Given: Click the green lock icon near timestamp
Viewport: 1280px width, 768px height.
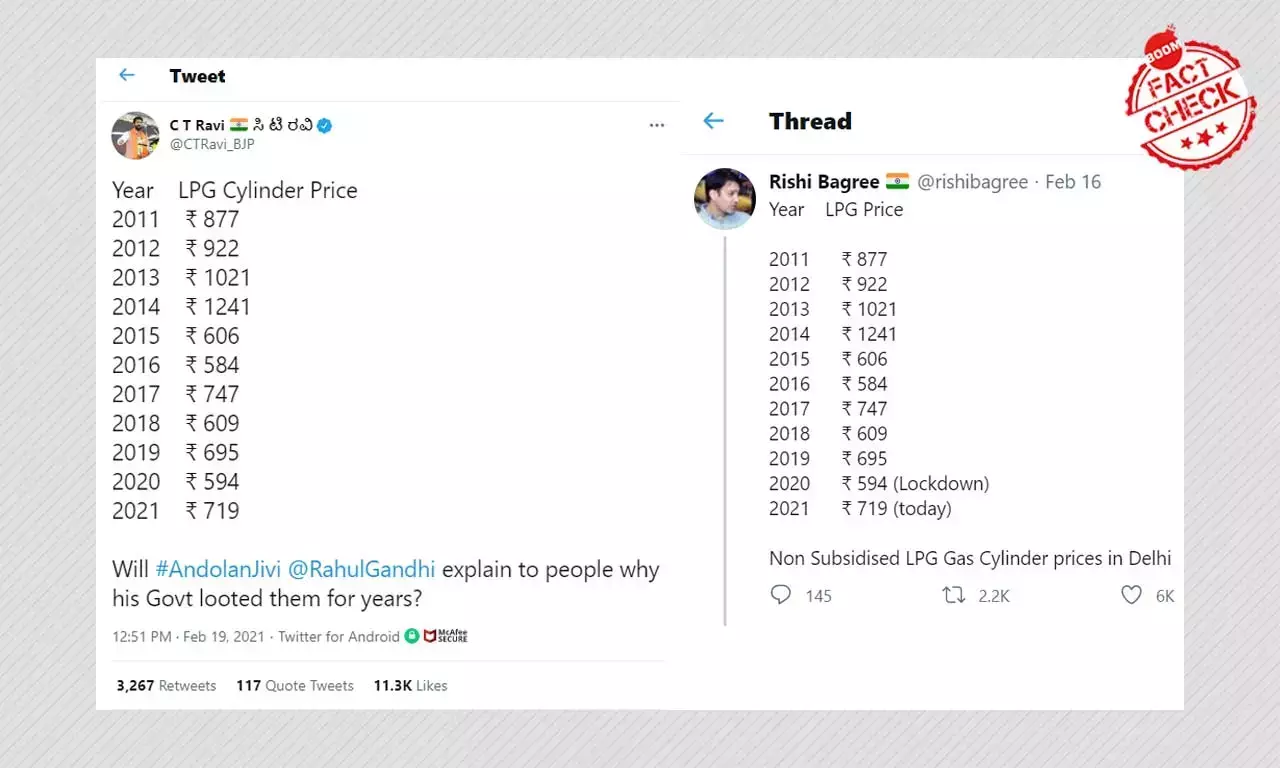Looking at the screenshot, I should pos(411,636).
